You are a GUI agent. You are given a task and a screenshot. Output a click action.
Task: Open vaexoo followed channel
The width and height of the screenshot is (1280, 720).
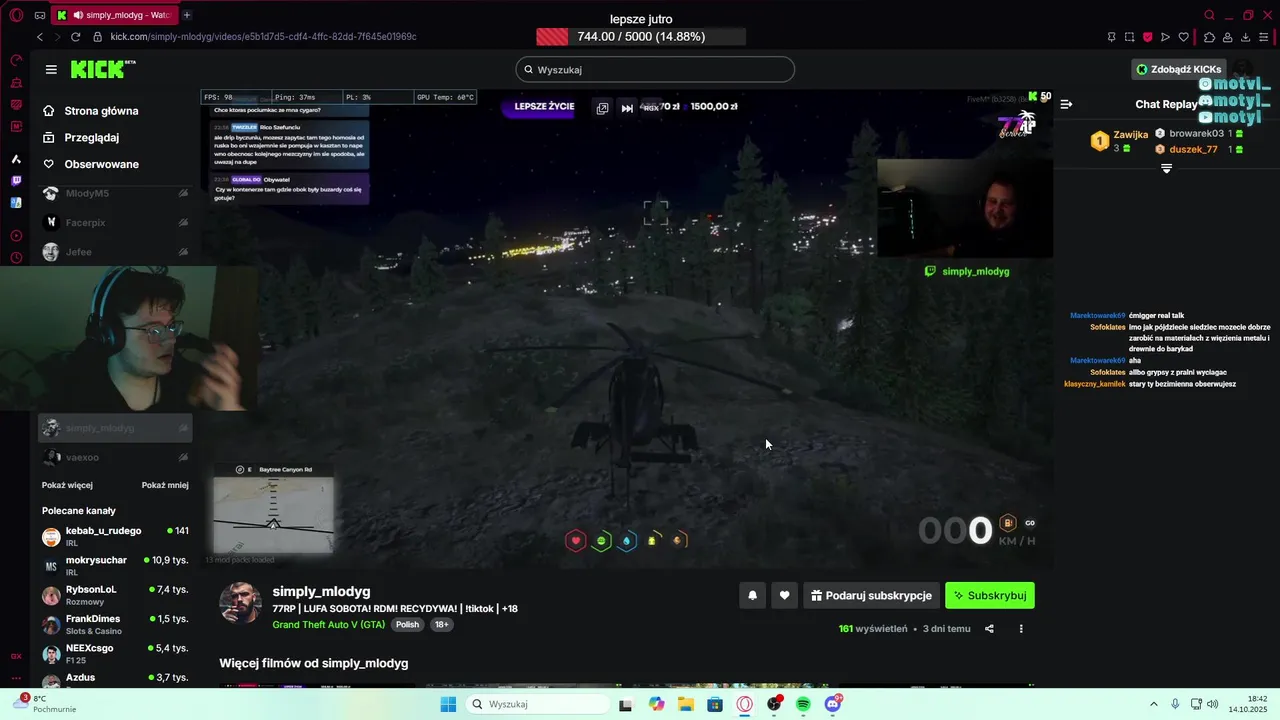[x=115, y=457]
